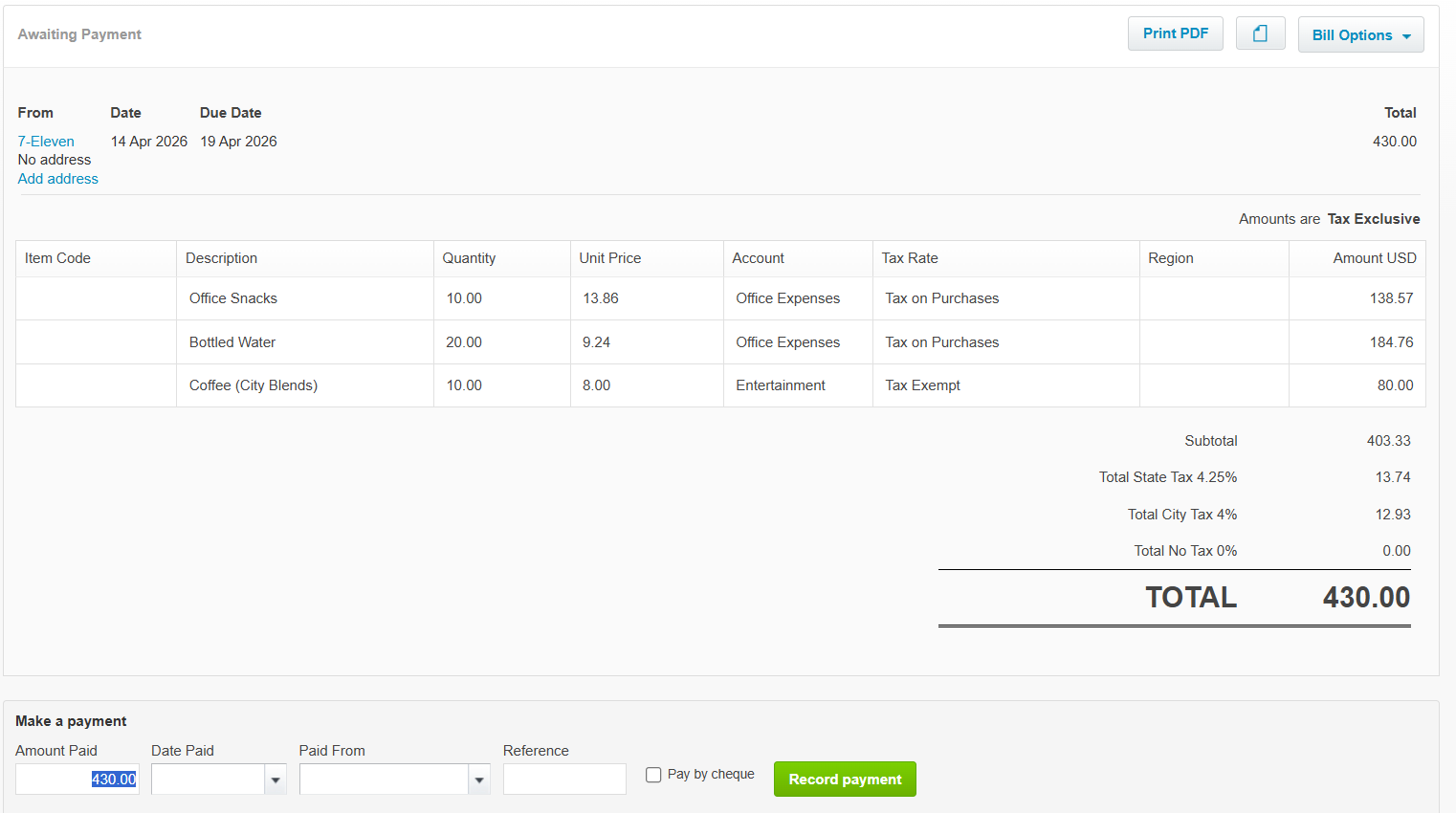The image size is (1456, 813).
Task: Click the Paid From combo box field
Action: [x=384, y=779]
